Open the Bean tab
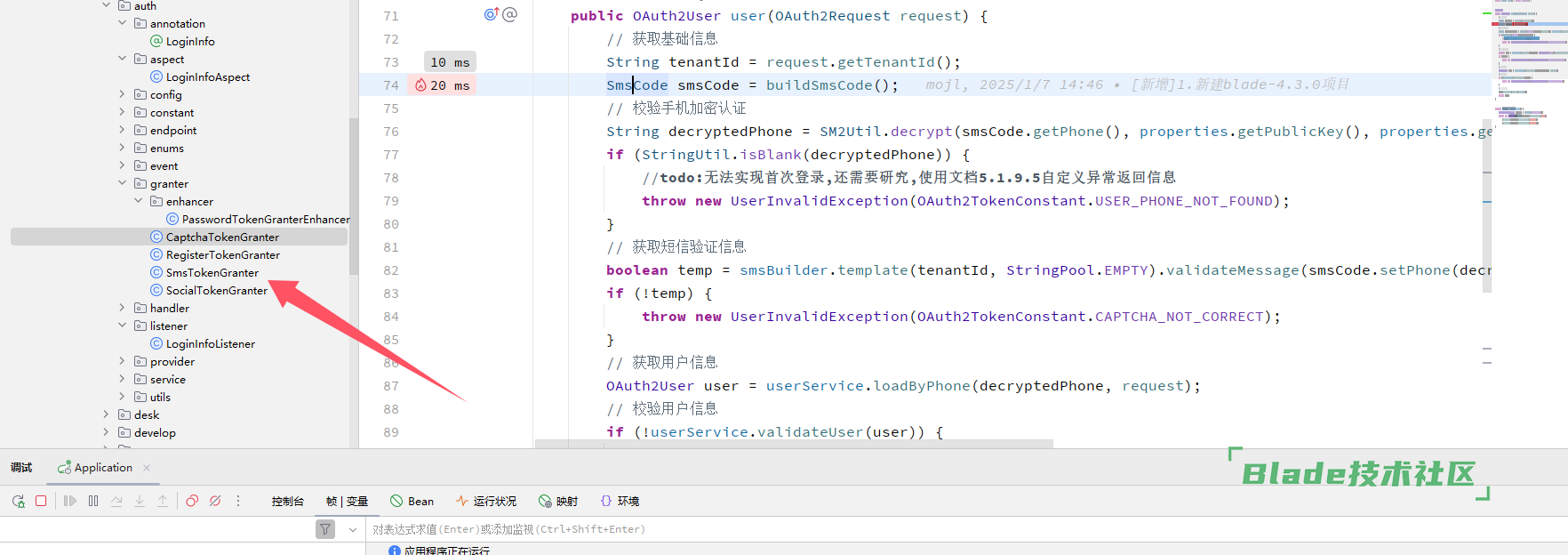Viewport: 1568px width, 555px height. (x=412, y=502)
